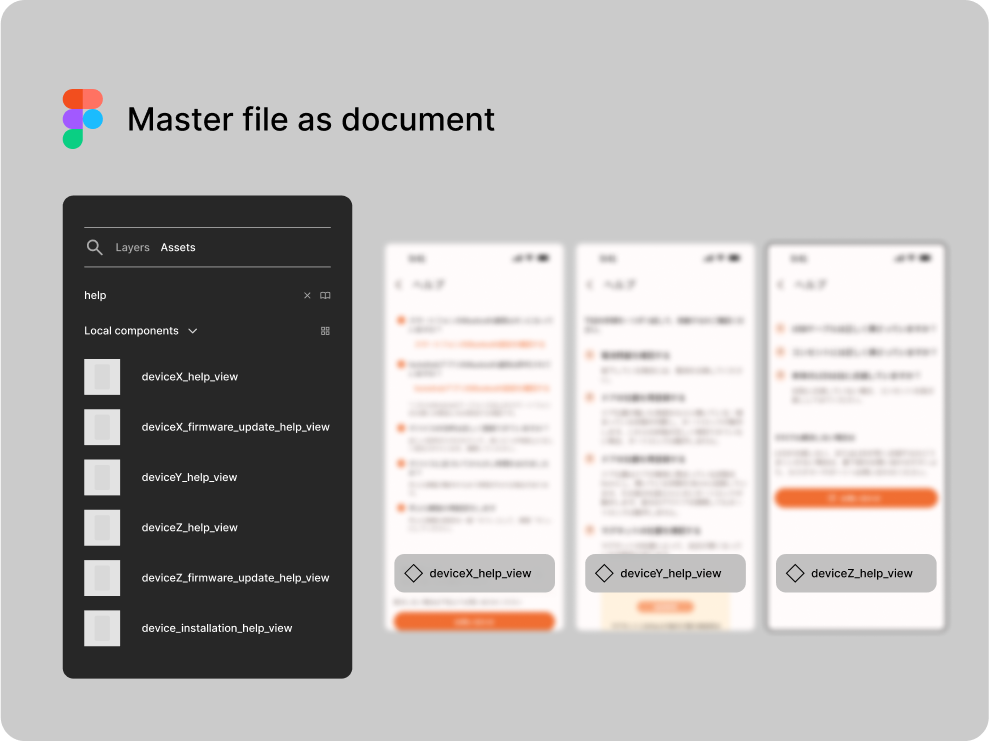
Task: Select deviceY_help_view in the component list
Action: (x=189, y=477)
